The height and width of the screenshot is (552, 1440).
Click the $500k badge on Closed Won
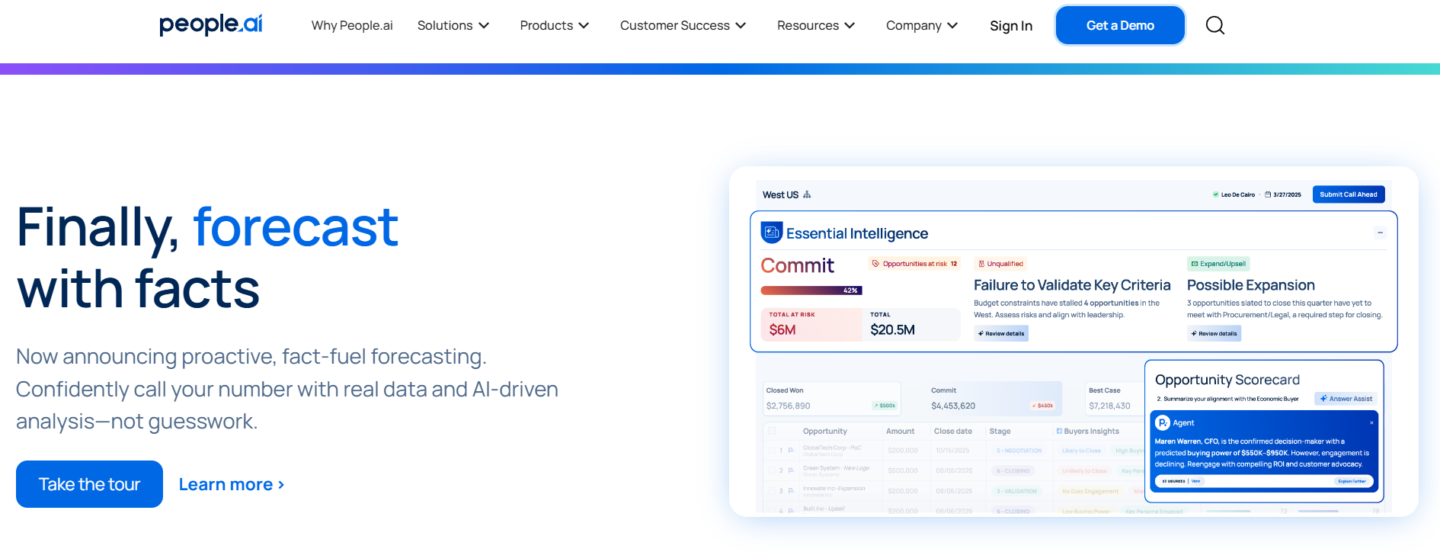[x=883, y=406]
